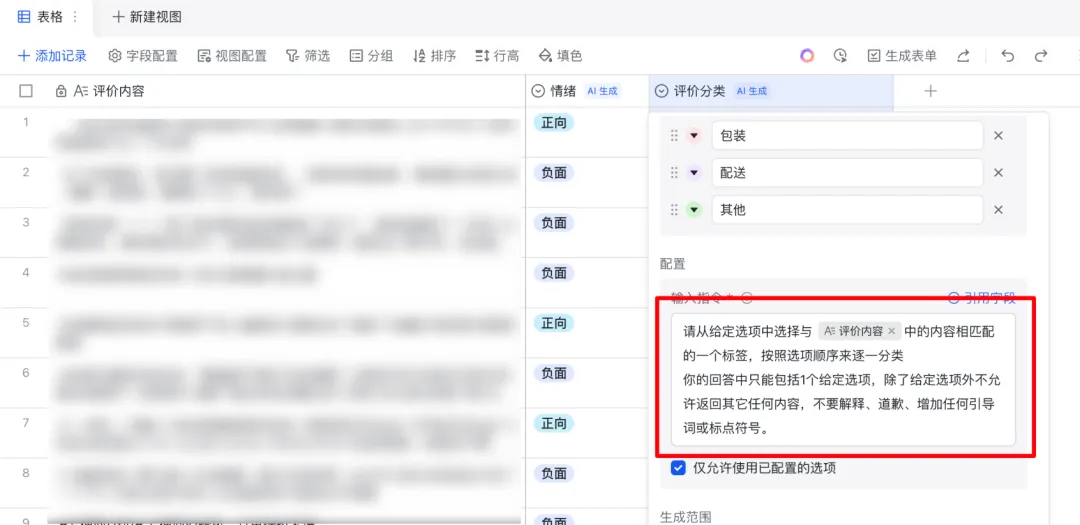
Task: Open the 表格 view tab
Action: click(x=41, y=17)
